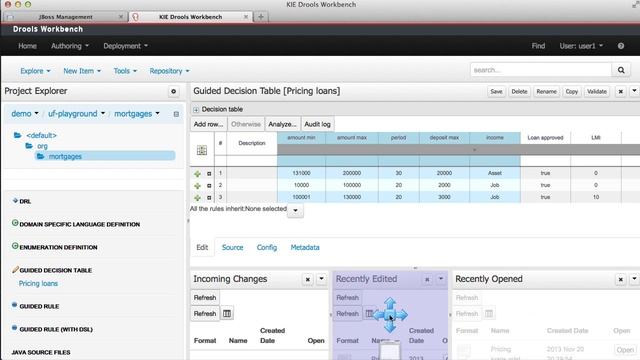Open the Repository dropdown
640x360 pixels.
coord(169,71)
